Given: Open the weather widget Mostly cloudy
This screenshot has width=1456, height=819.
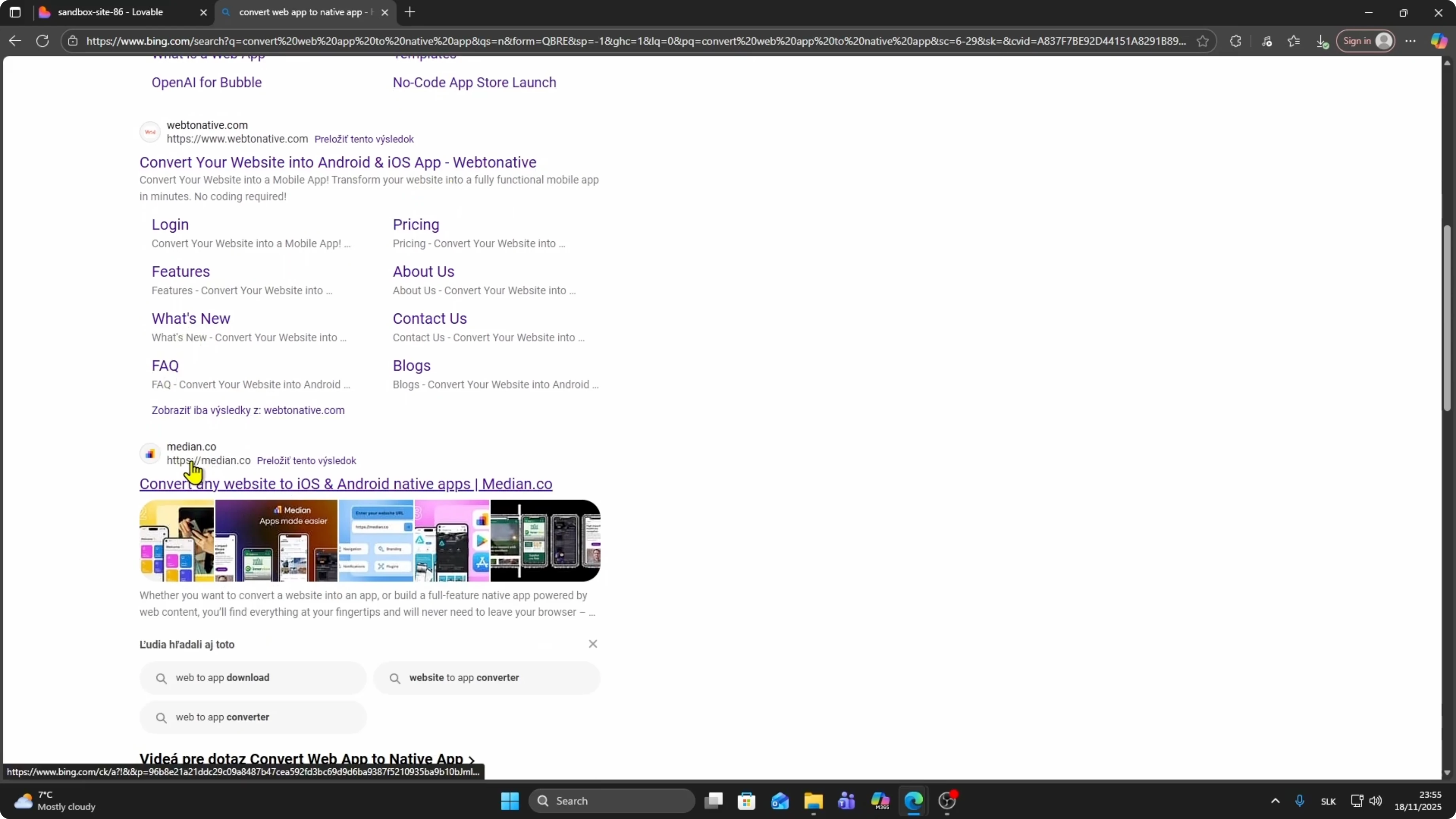Looking at the screenshot, I should point(55,801).
